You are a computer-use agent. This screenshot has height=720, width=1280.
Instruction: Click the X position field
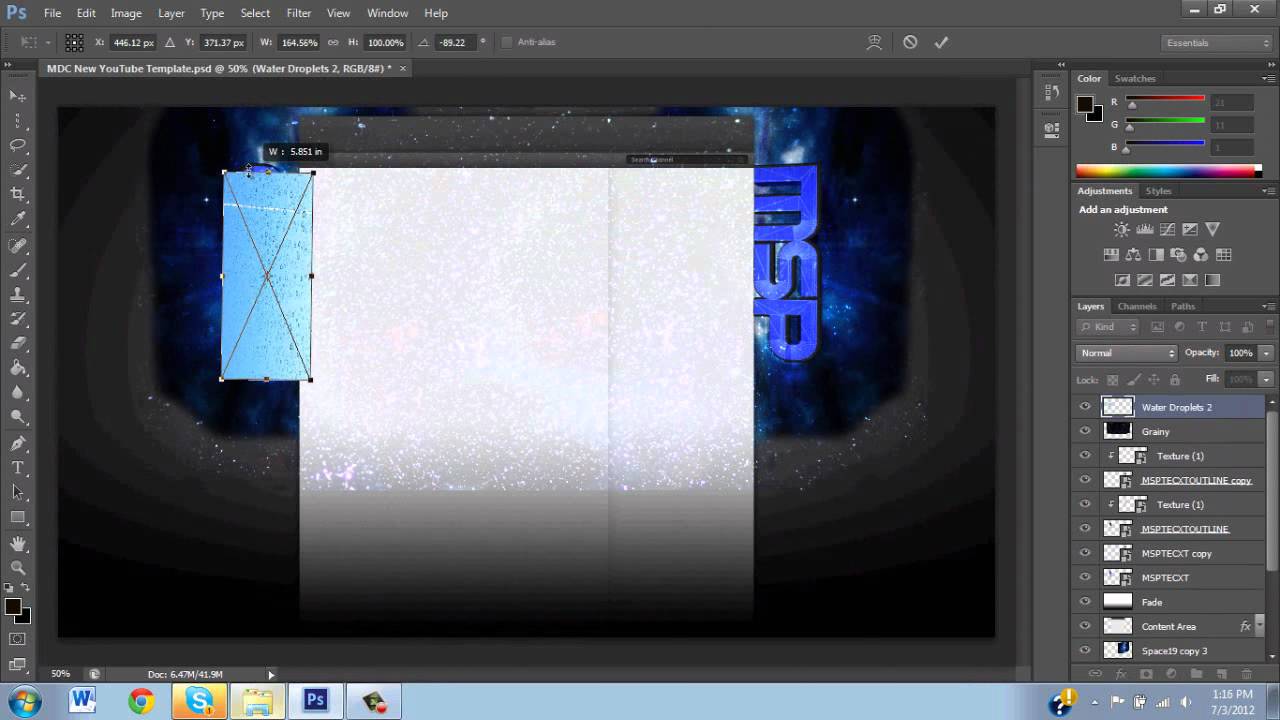coord(133,42)
